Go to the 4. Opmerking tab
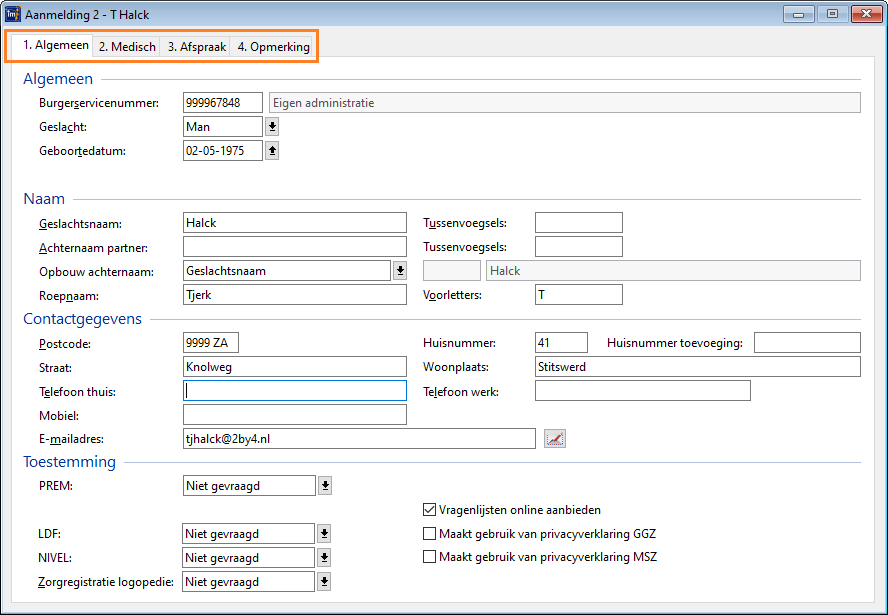The height and width of the screenshot is (615, 888). click(273, 47)
